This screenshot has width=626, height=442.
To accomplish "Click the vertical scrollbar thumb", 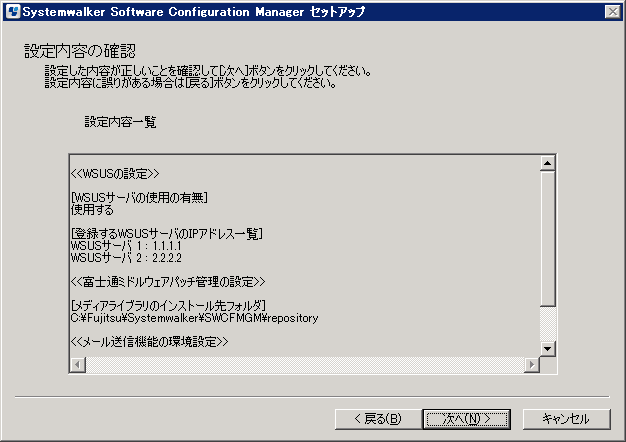I will point(547,239).
